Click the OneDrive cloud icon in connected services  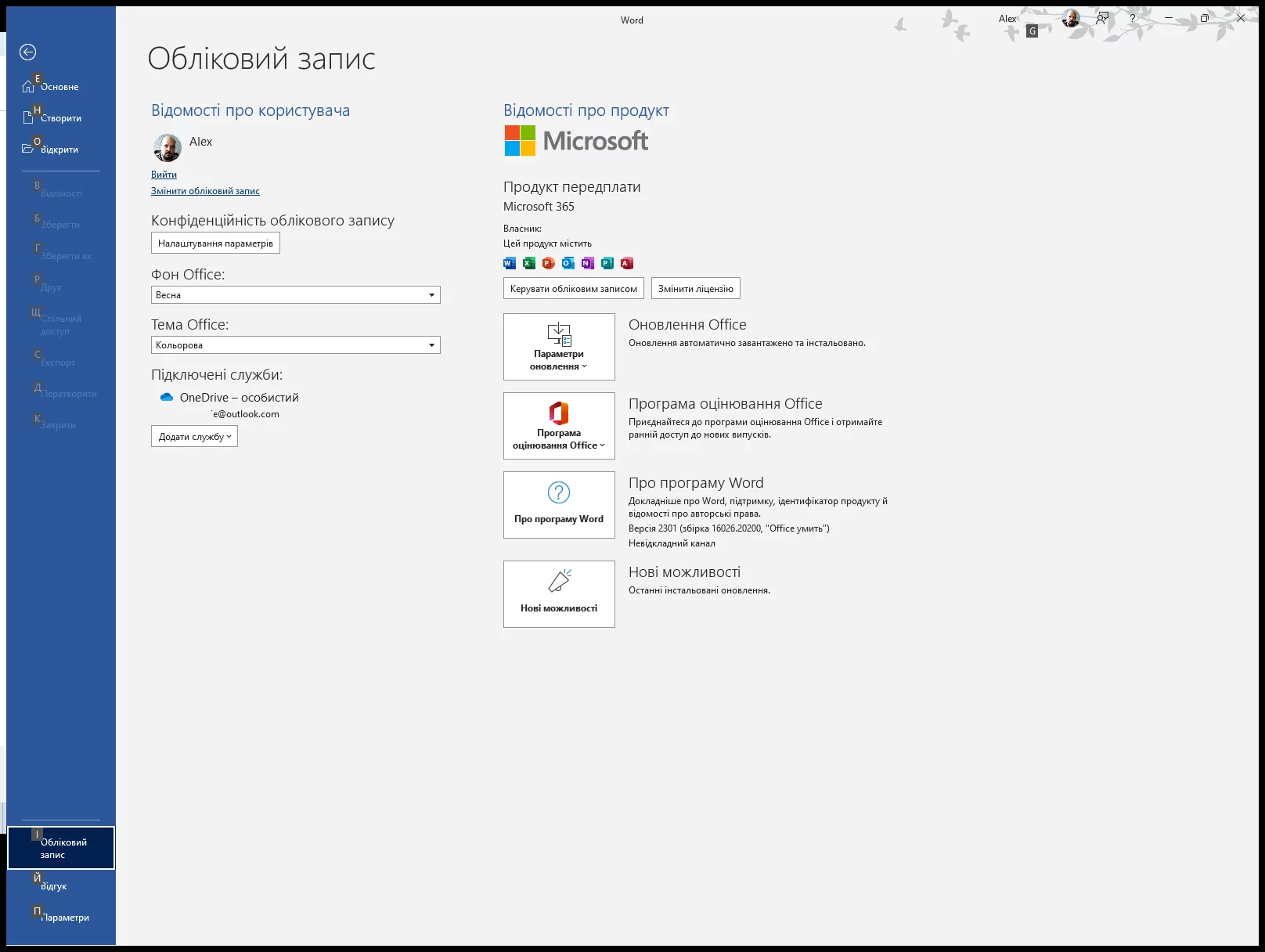[166, 397]
